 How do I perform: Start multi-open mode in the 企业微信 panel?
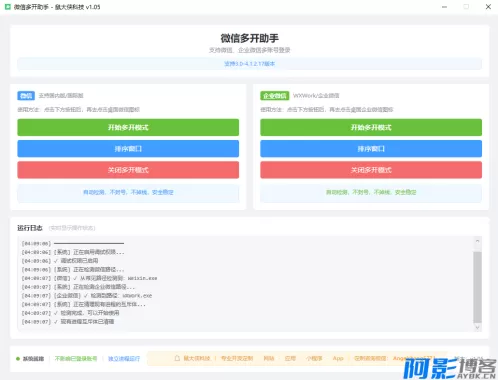[x=371, y=127]
